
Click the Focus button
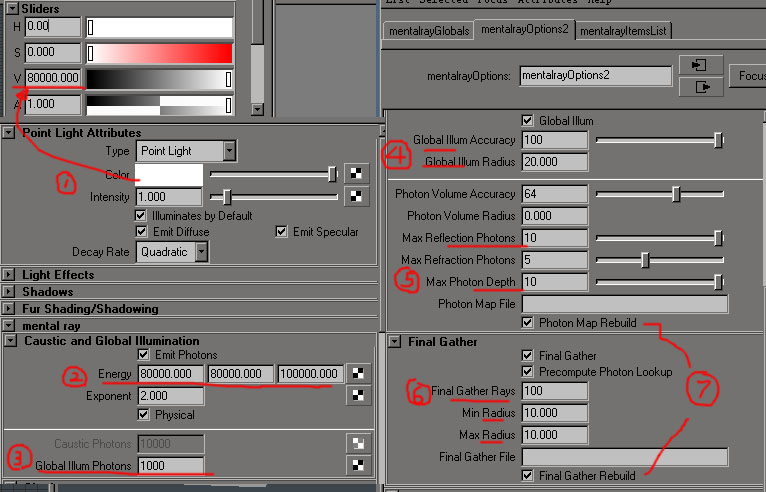(747, 76)
